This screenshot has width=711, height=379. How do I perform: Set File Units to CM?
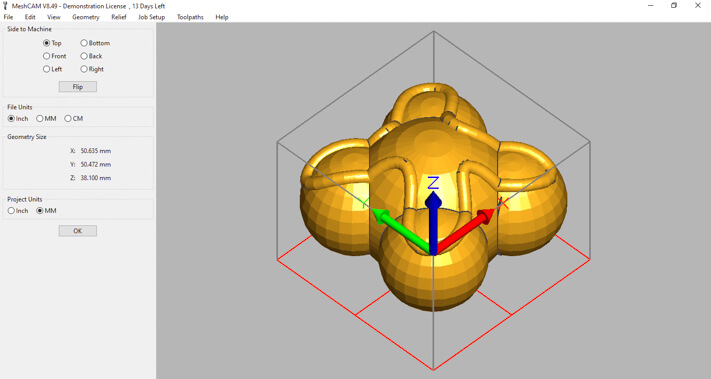(73, 119)
